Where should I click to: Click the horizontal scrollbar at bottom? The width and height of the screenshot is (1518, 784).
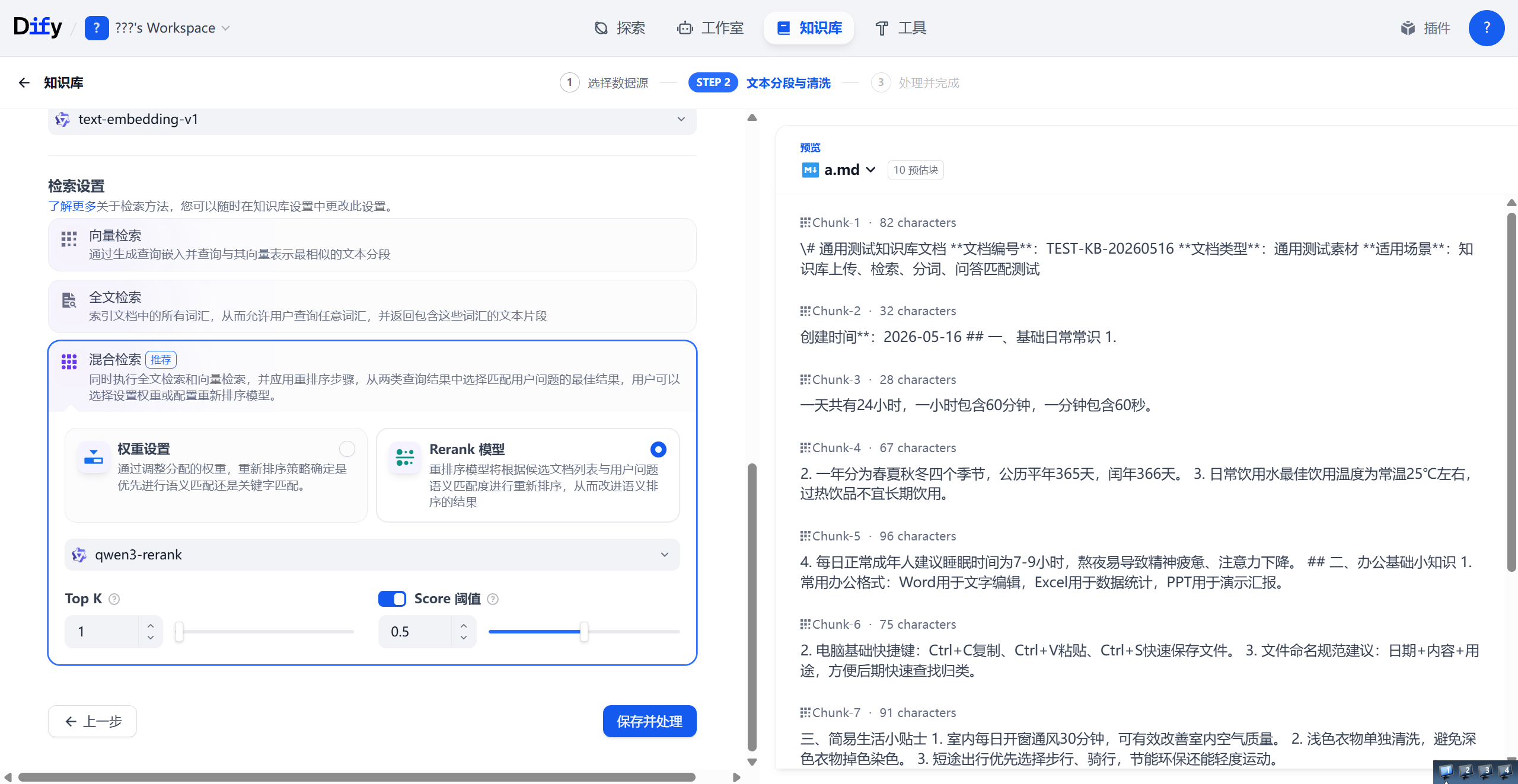pyautogui.click(x=357, y=777)
